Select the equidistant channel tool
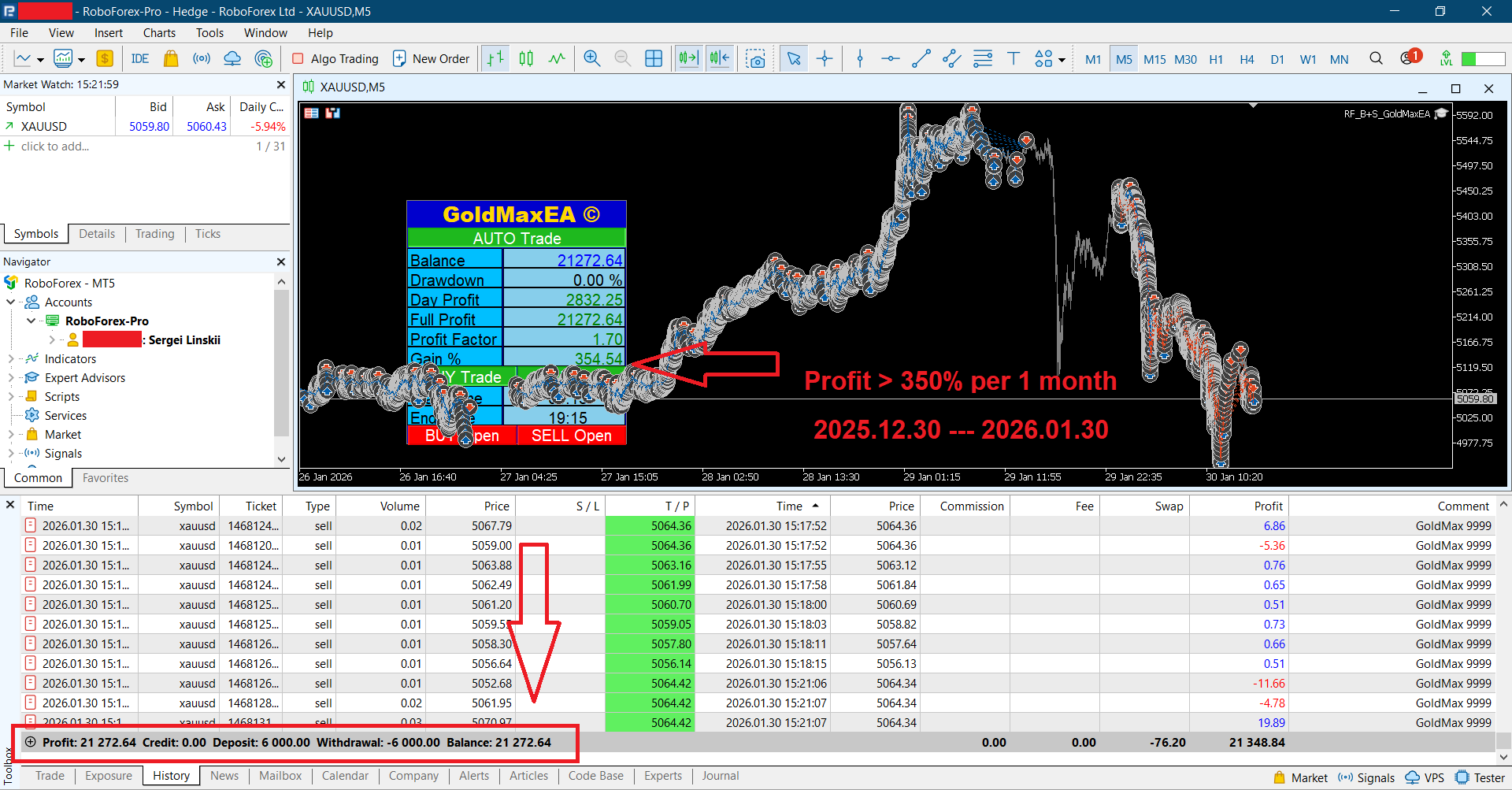The height and width of the screenshot is (790, 1512). pyautogui.click(x=951, y=58)
